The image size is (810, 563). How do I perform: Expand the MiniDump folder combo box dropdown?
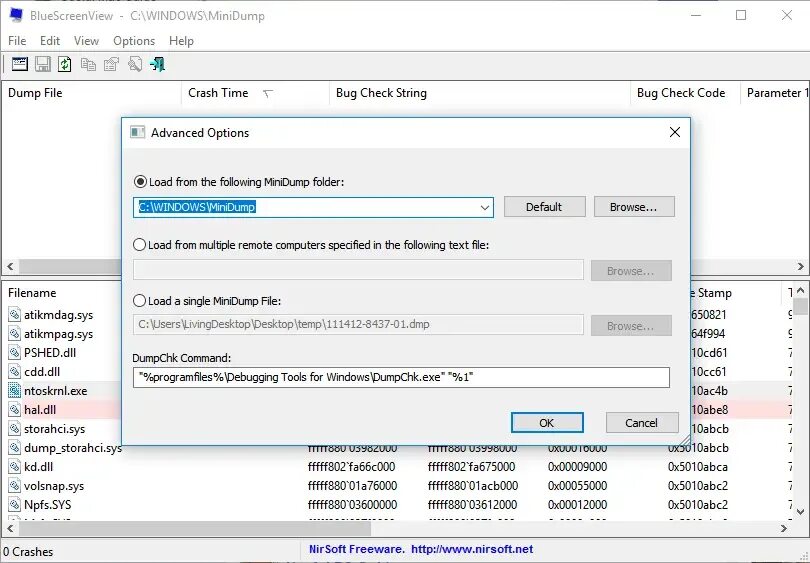[485, 207]
